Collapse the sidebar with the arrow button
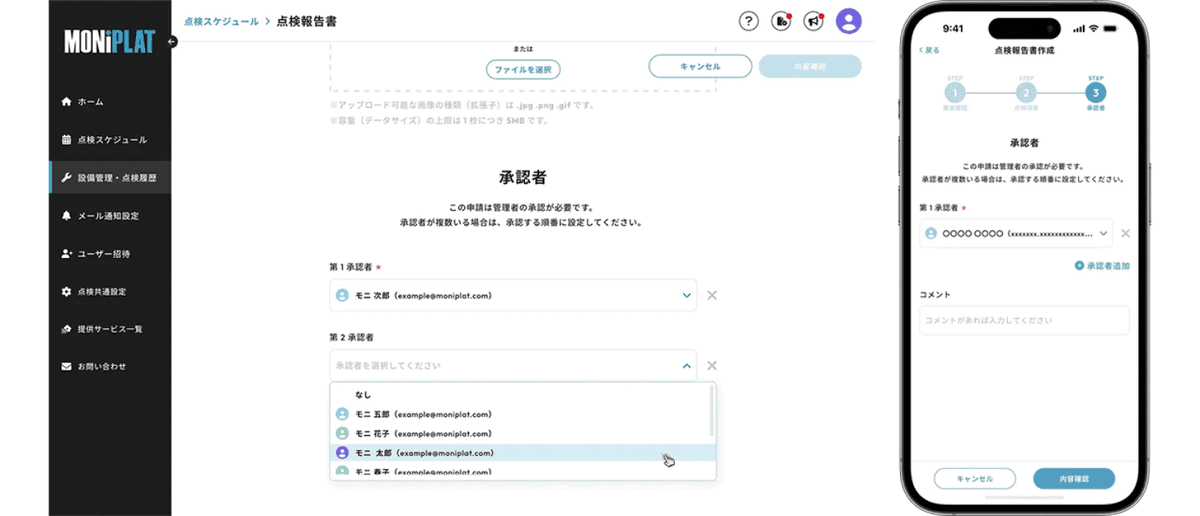 point(172,42)
